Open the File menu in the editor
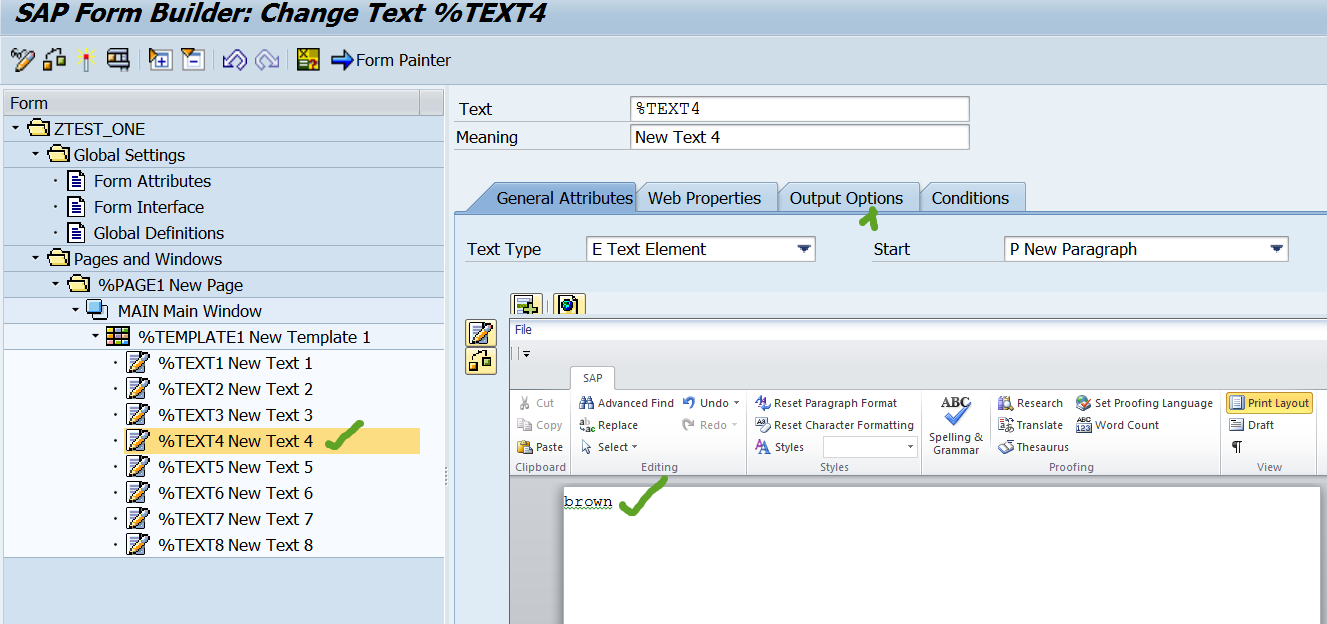1327x624 pixels. [522, 329]
